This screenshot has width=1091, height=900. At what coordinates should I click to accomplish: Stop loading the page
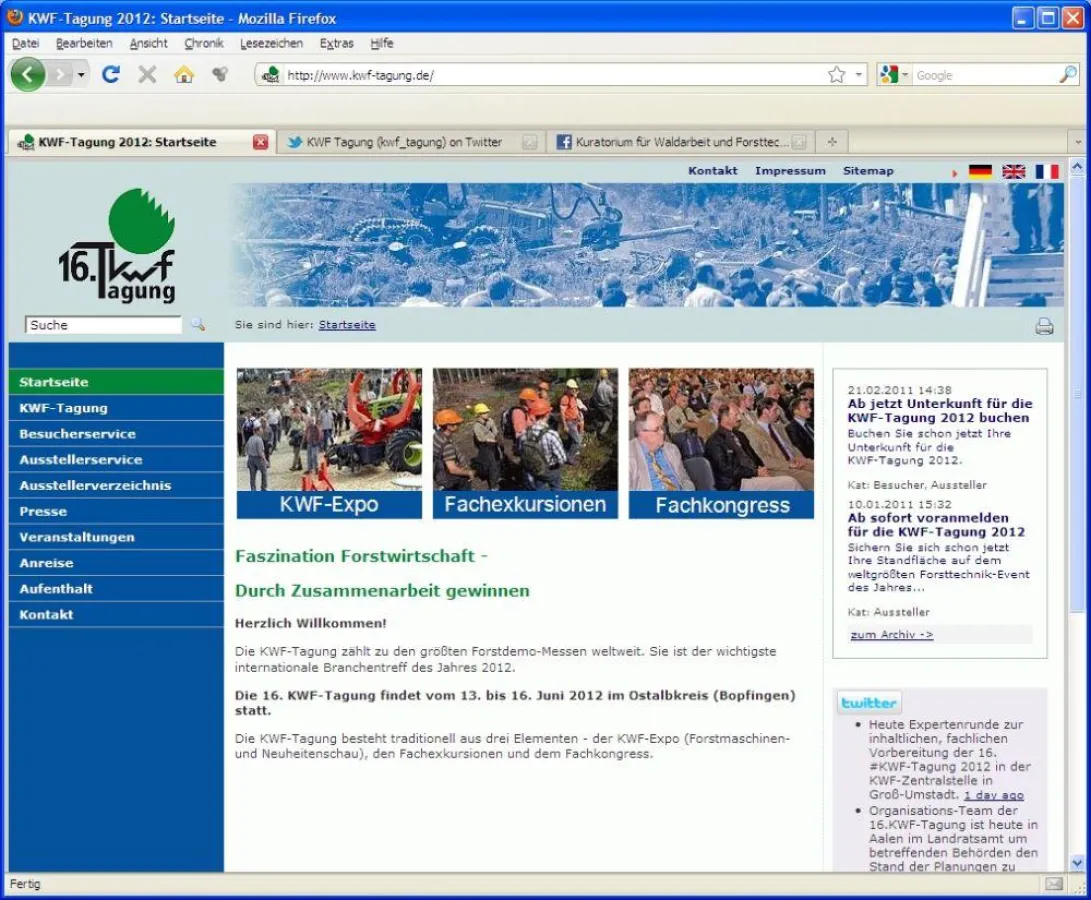[148, 74]
